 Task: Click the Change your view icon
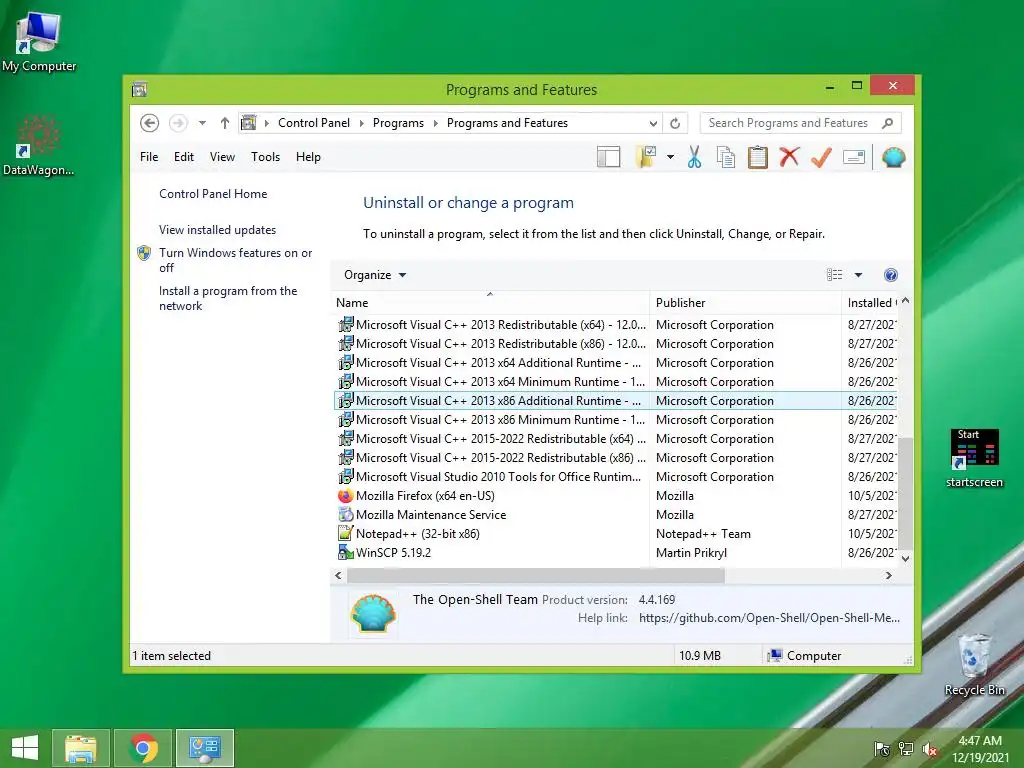835,275
